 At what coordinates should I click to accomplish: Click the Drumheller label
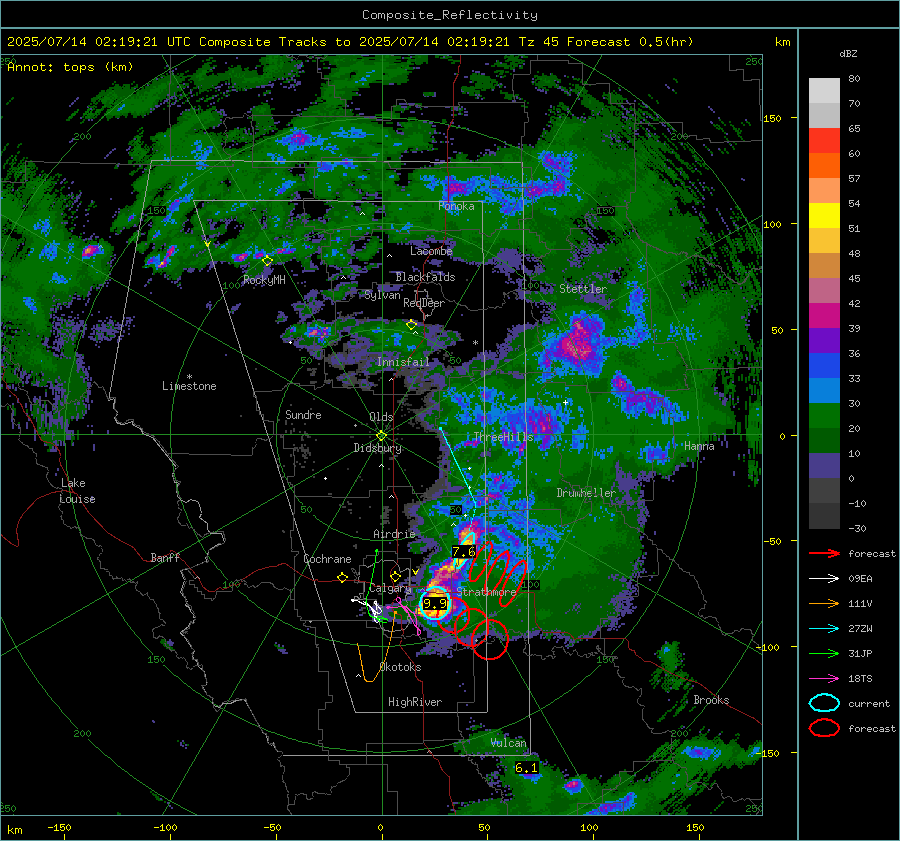click(x=586, y=493)
